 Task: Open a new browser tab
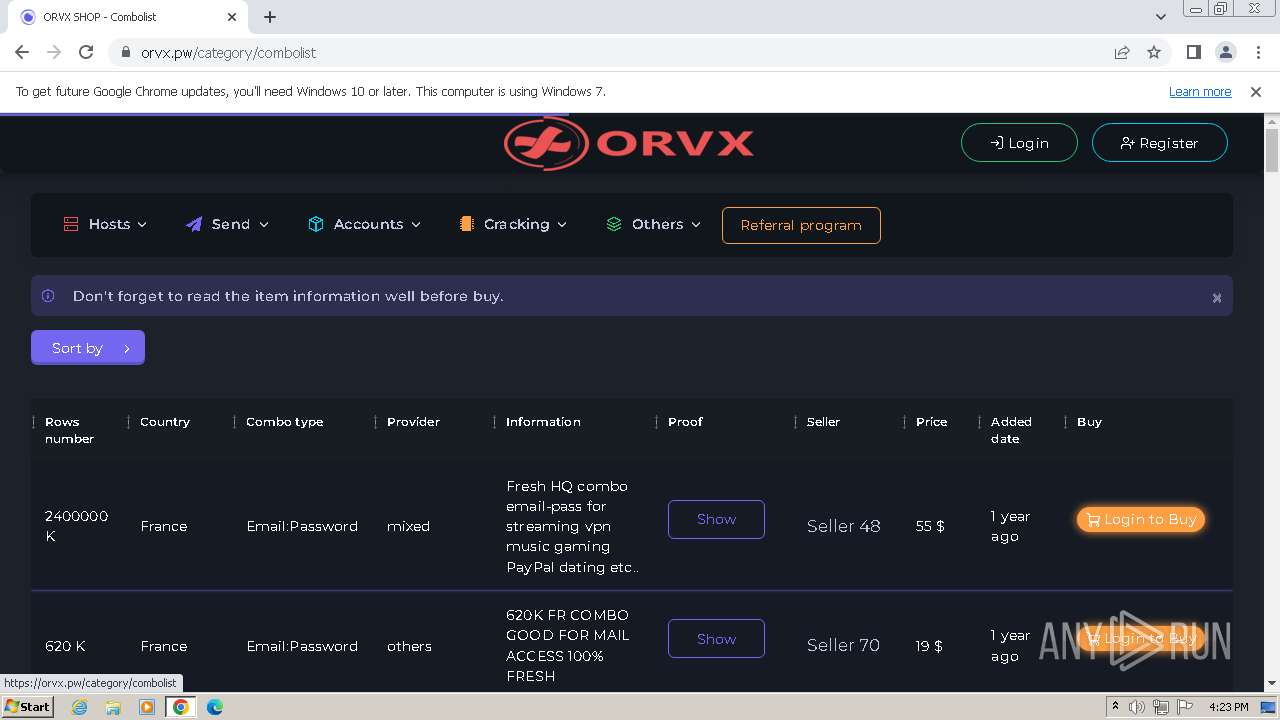tap(270, 17)
